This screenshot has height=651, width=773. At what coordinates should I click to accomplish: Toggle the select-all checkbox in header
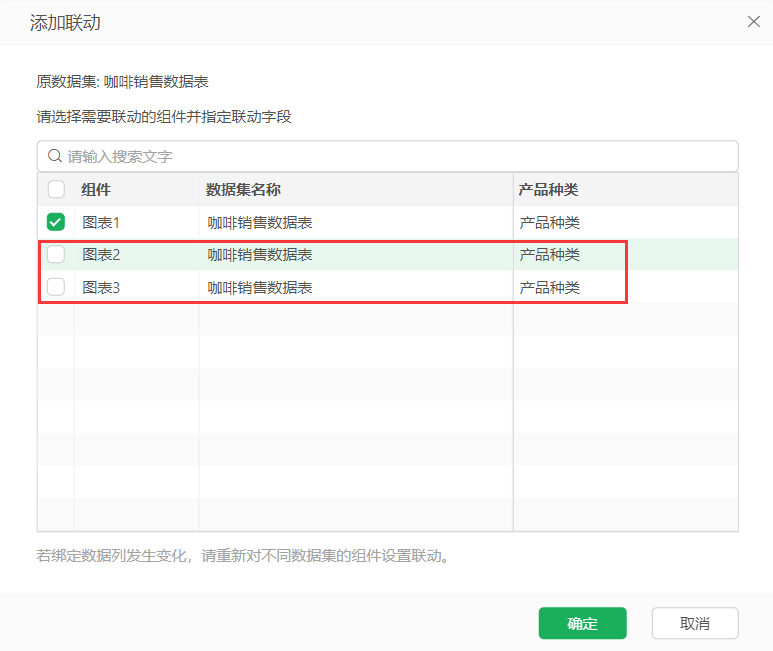pos(56,189)
